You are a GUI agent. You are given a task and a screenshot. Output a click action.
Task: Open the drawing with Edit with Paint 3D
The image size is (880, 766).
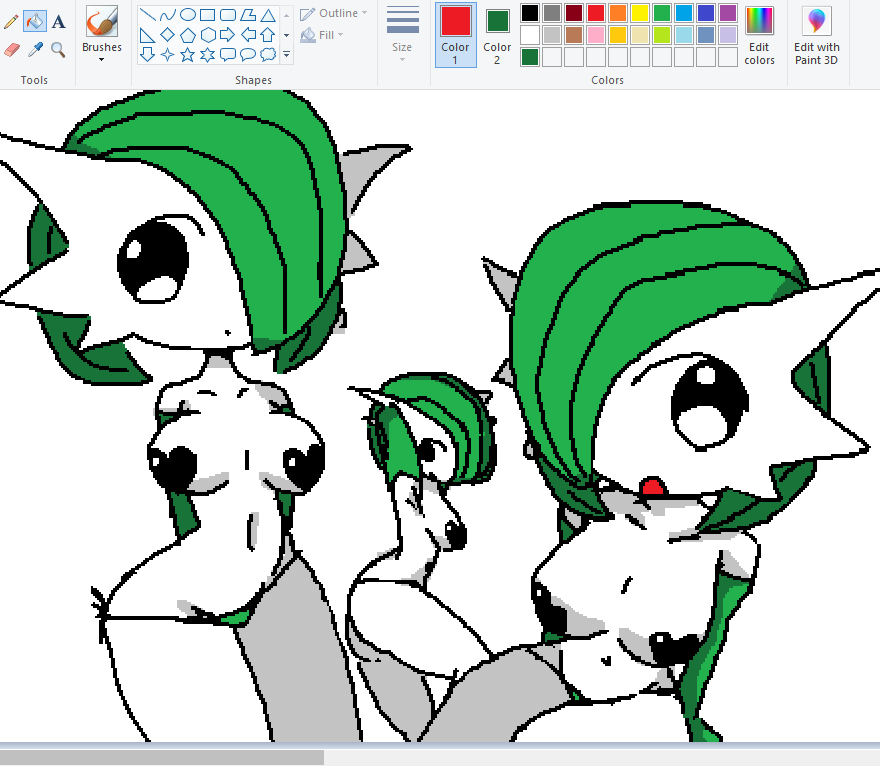pyautogui.click(x=817, y=35)
